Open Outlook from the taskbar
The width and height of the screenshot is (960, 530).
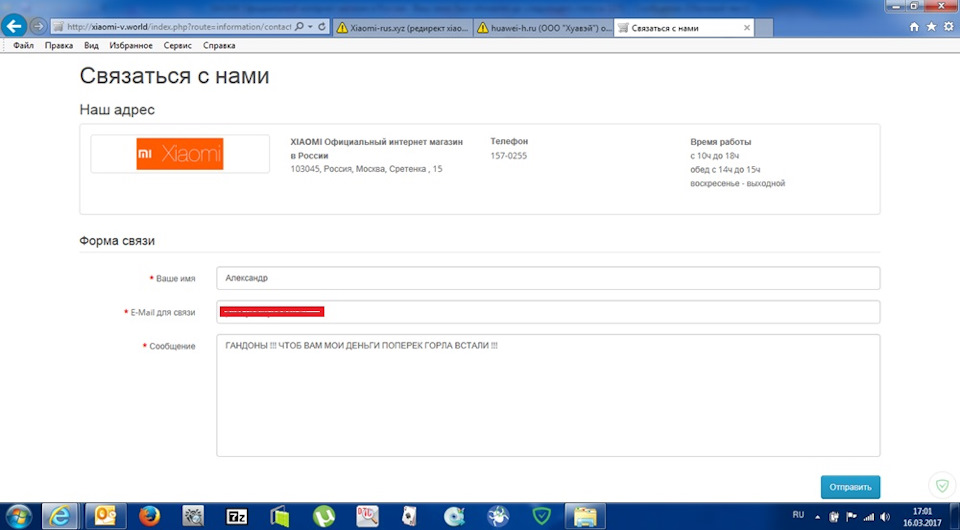[x=105, y=516]
